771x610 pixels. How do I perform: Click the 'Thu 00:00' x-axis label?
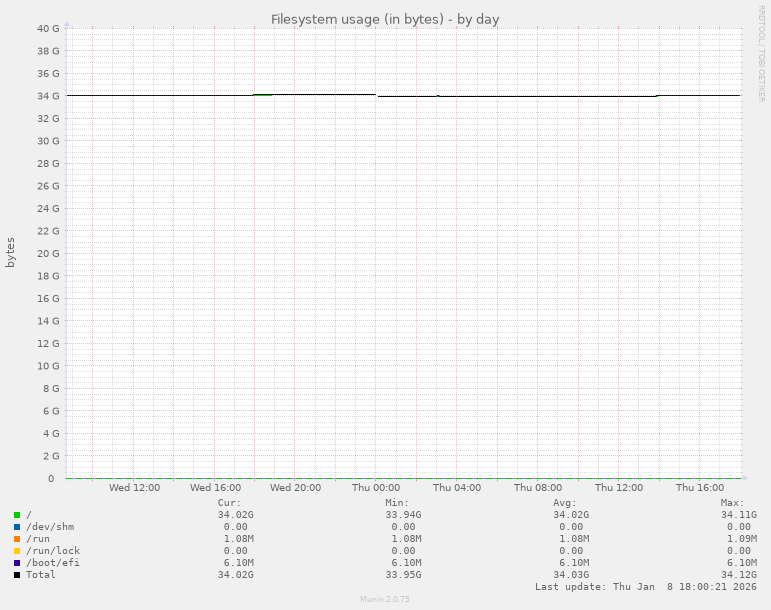[376, 488]
